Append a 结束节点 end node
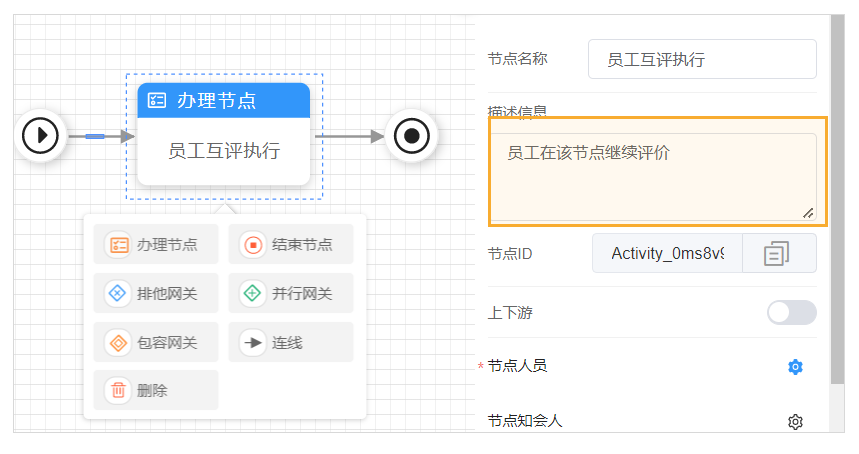 [290, 245]
